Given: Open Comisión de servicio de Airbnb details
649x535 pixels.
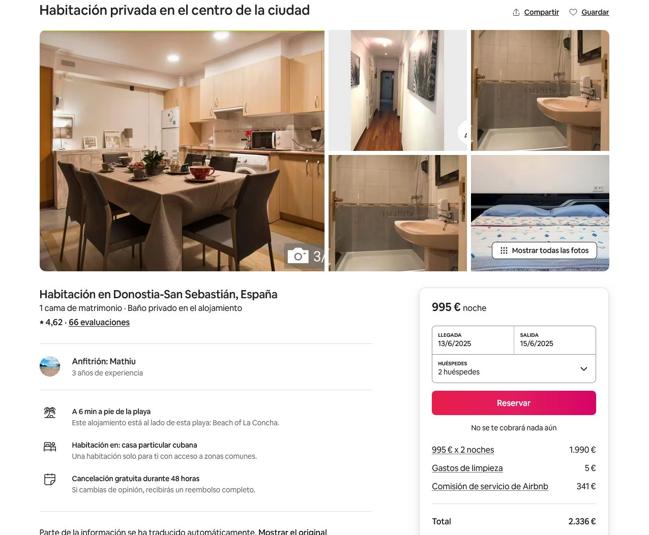Looking at the screenshot, I should 490,486.
